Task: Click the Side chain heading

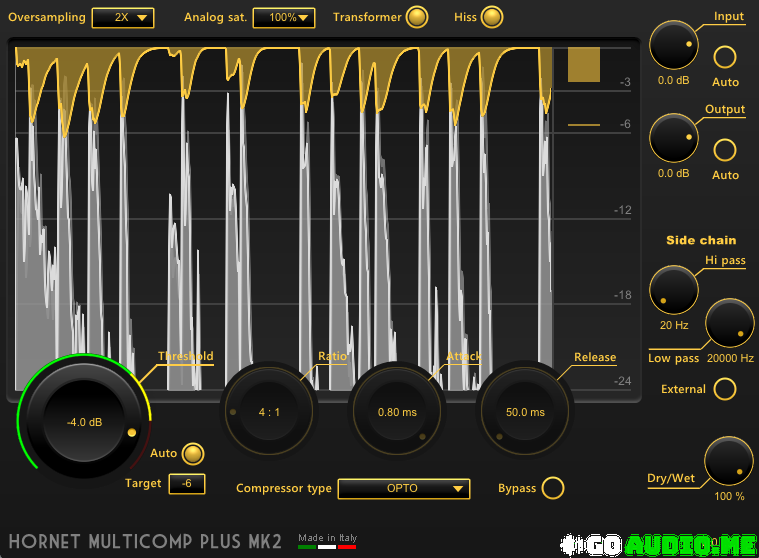Action: coord(701,240)
